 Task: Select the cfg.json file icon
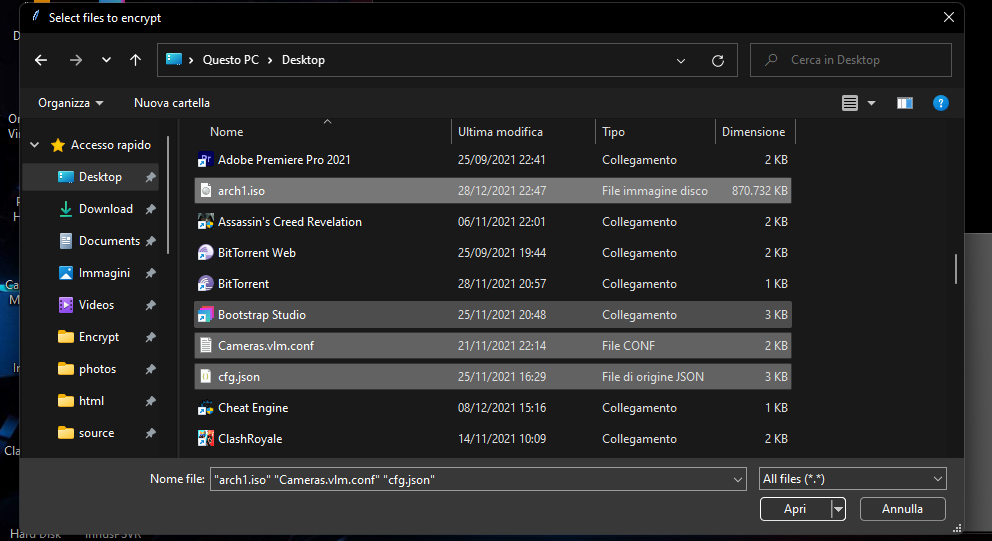pos(205,376)
